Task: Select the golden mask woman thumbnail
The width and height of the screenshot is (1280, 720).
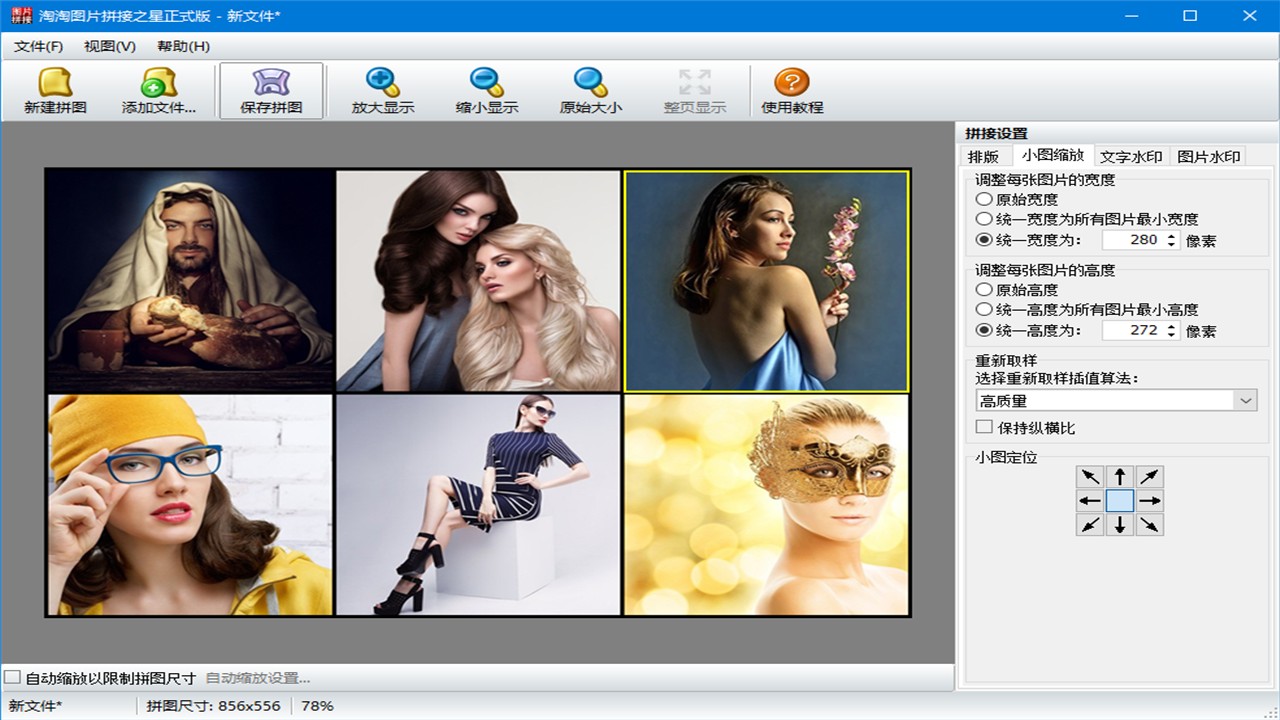Action: (x=766, y=504)
